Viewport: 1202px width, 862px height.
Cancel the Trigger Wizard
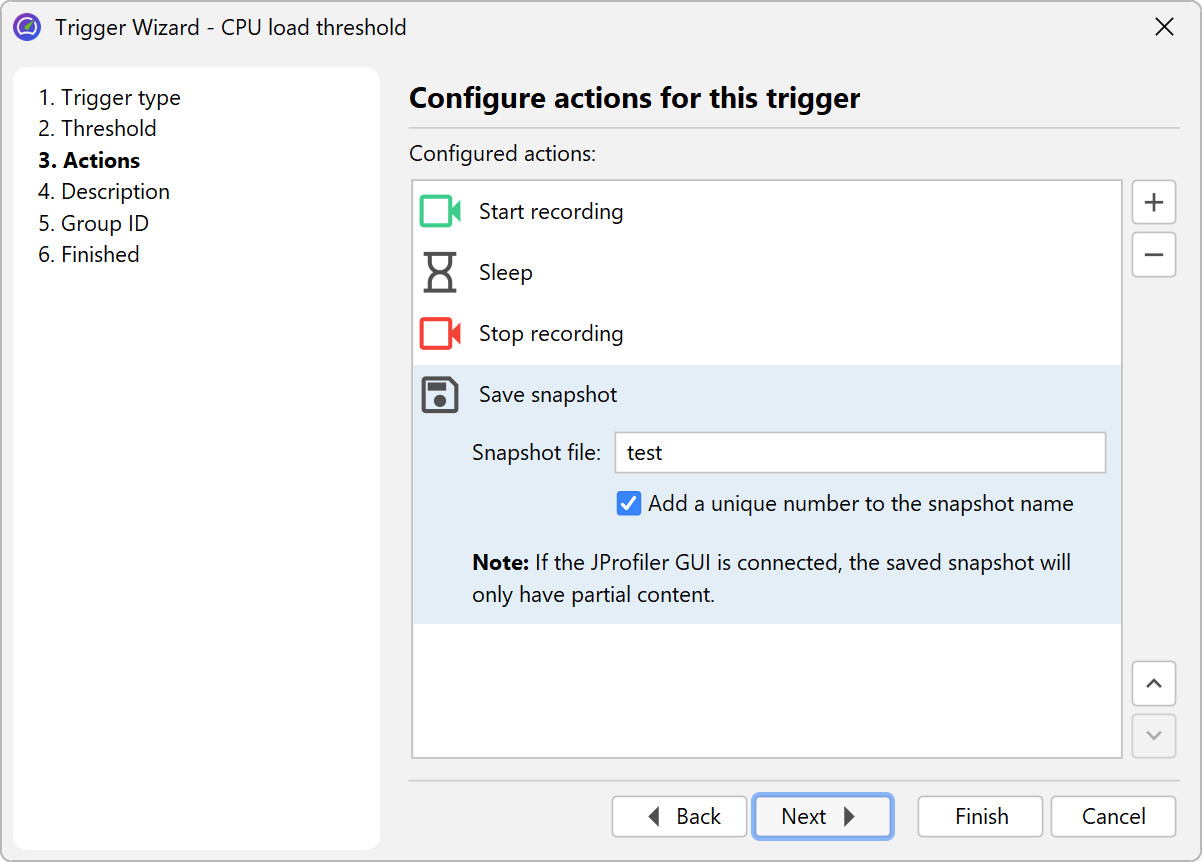point(1113,817)
